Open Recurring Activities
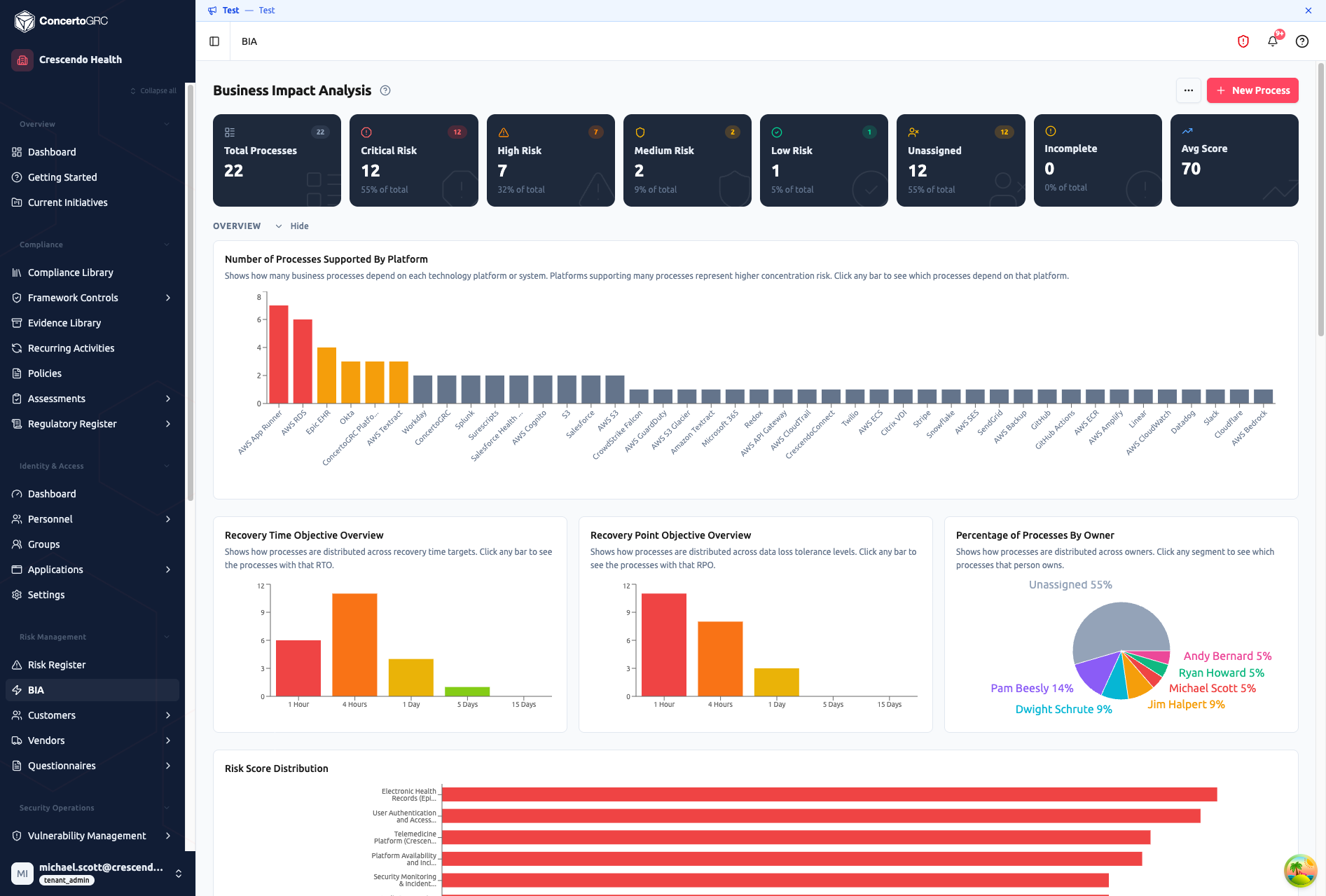This screenshot has height=896, width=1326. 92,348
